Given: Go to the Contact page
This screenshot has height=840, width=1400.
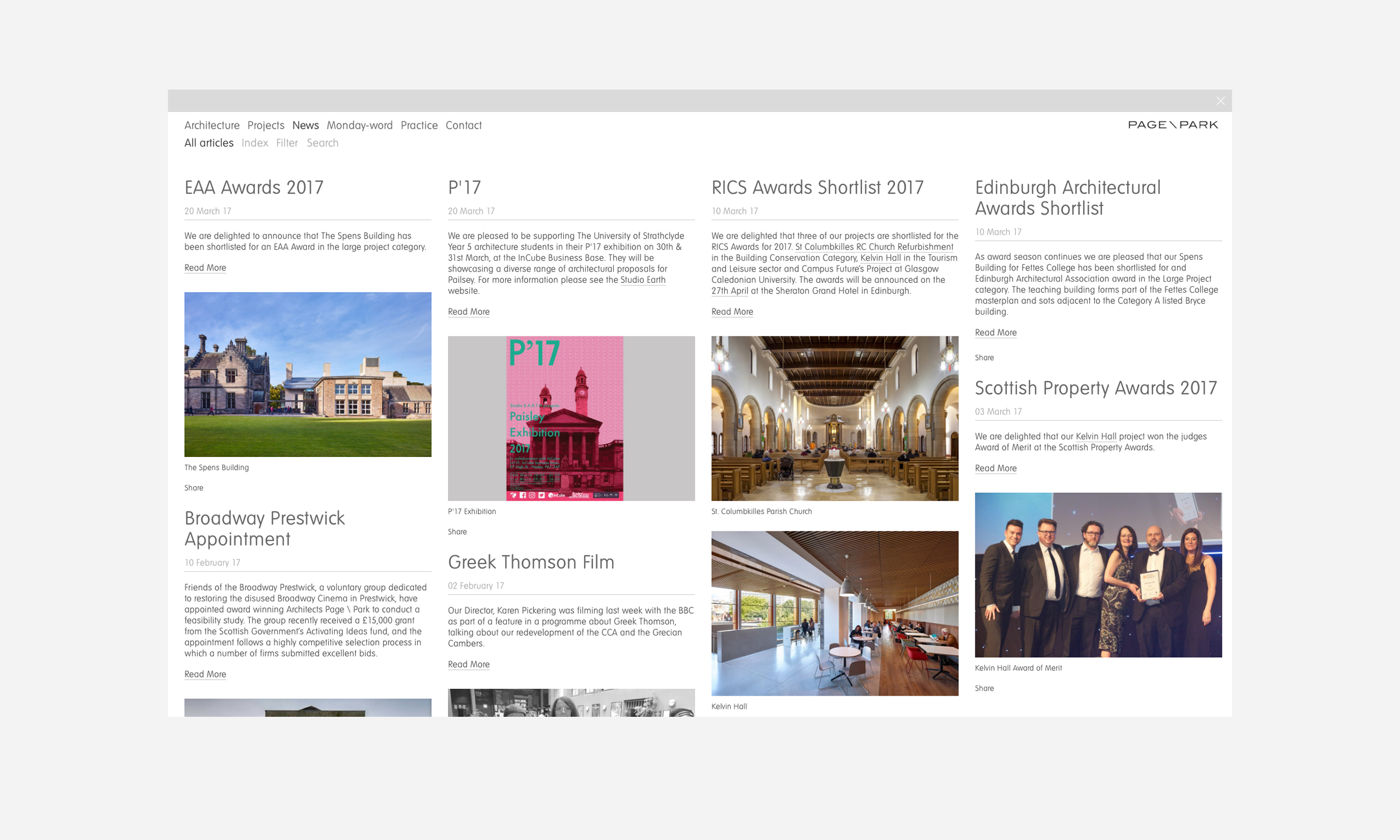Looking at the screenshot, I should pos(464,125).
